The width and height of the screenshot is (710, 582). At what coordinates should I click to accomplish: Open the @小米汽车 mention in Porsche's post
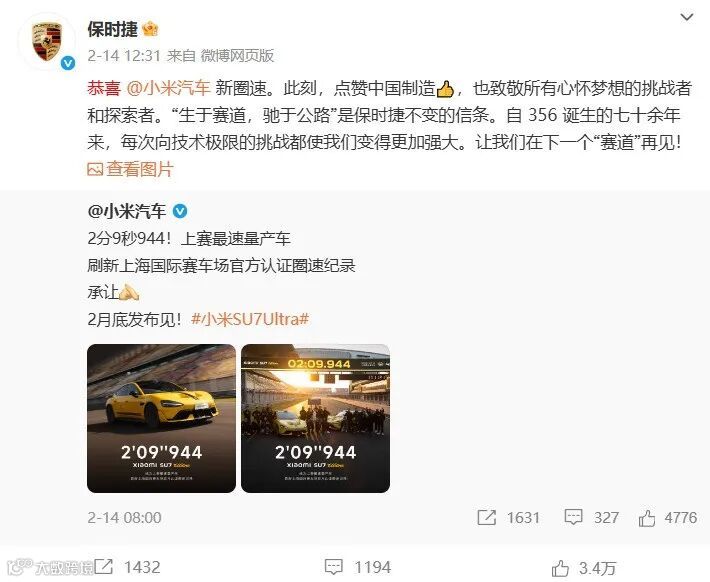tap(168, 88)
